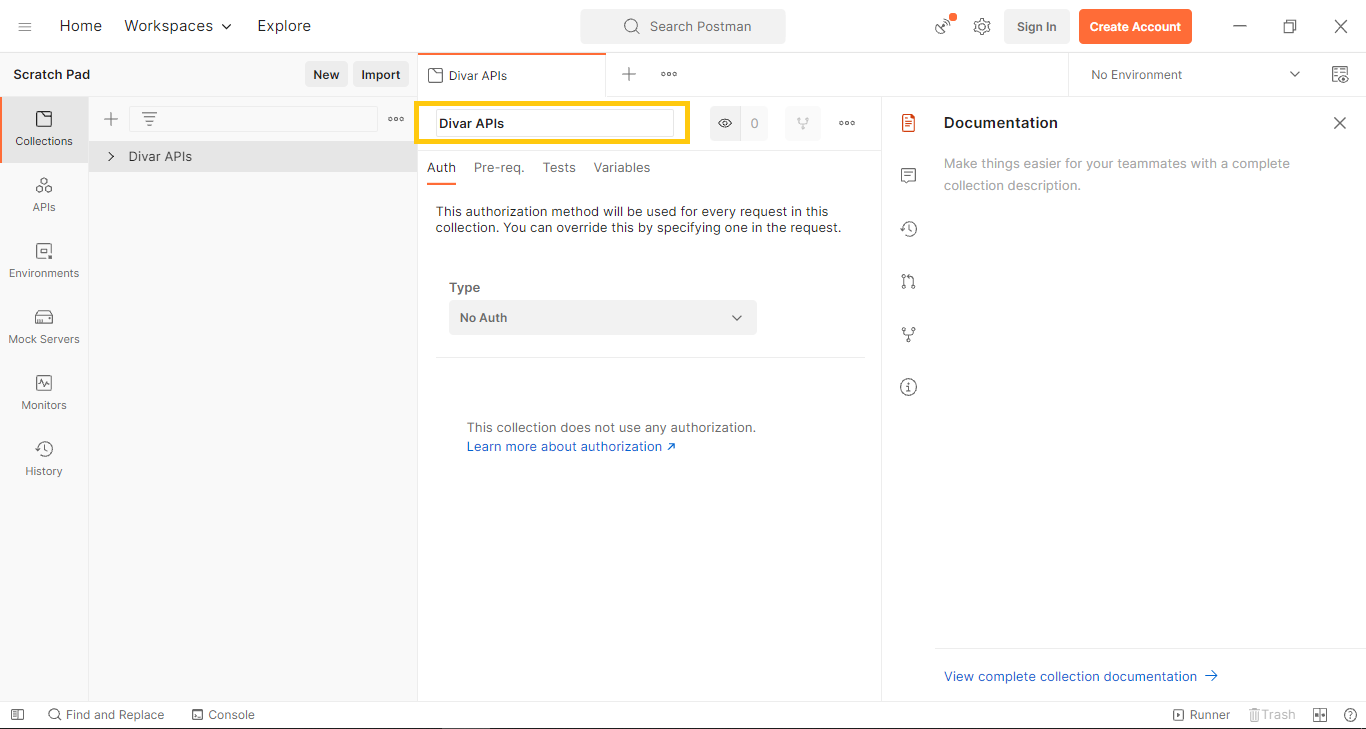Image resolution: width=1366 pixels, height=729 pixels.
Task: Open Trash in status bar
Action: [x=1272, y=715]
